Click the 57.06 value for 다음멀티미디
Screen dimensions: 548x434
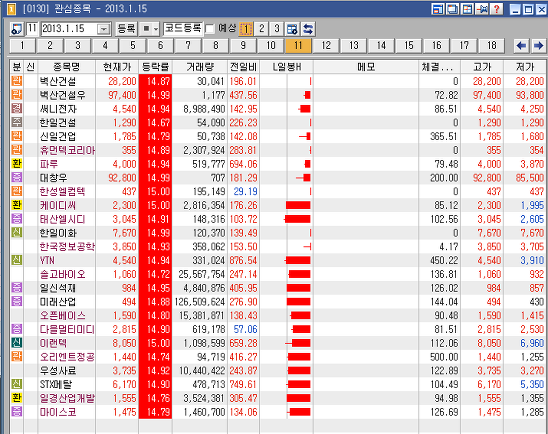pyautogui.click(x=245, y=329)
